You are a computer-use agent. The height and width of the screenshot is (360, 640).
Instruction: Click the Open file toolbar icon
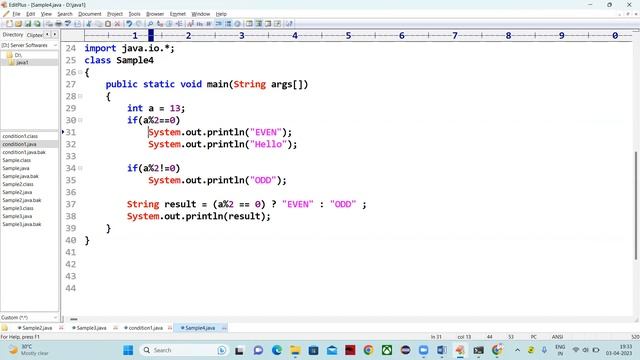point(18,24)
